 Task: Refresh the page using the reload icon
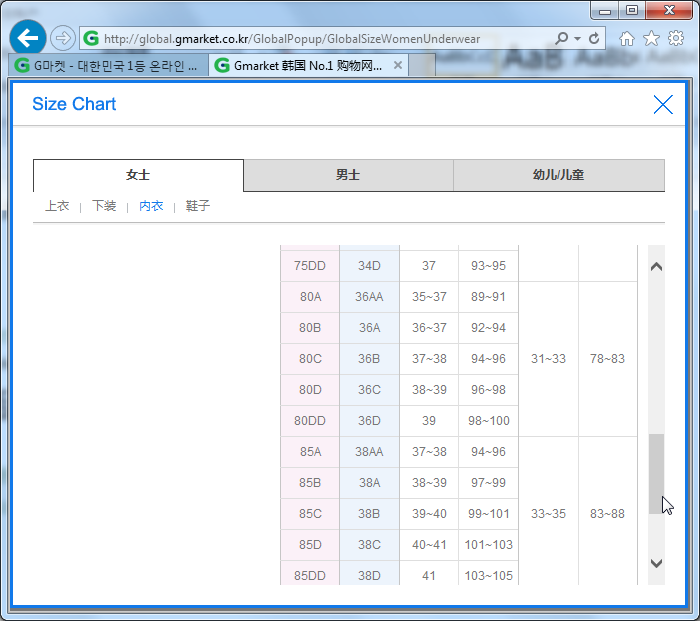tap(594, 39)
